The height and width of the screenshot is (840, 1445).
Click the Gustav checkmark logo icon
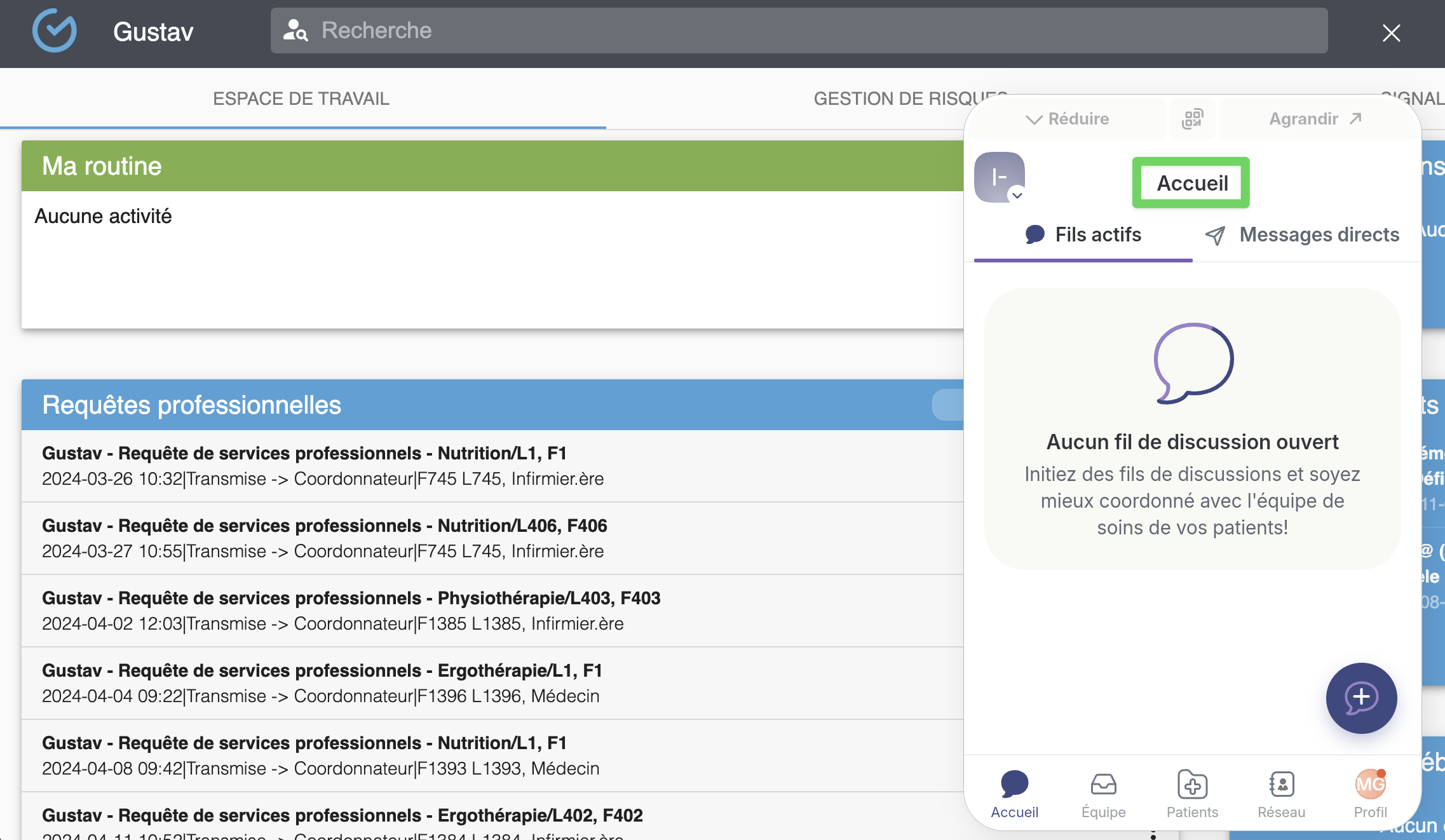pos(55,31)
